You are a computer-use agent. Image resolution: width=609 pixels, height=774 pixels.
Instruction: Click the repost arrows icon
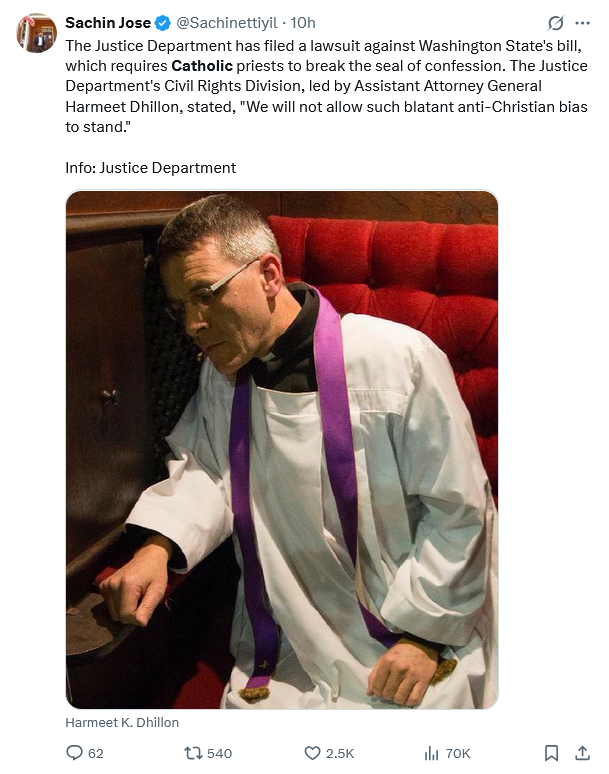pyautogui.click(x=193, y=753)
